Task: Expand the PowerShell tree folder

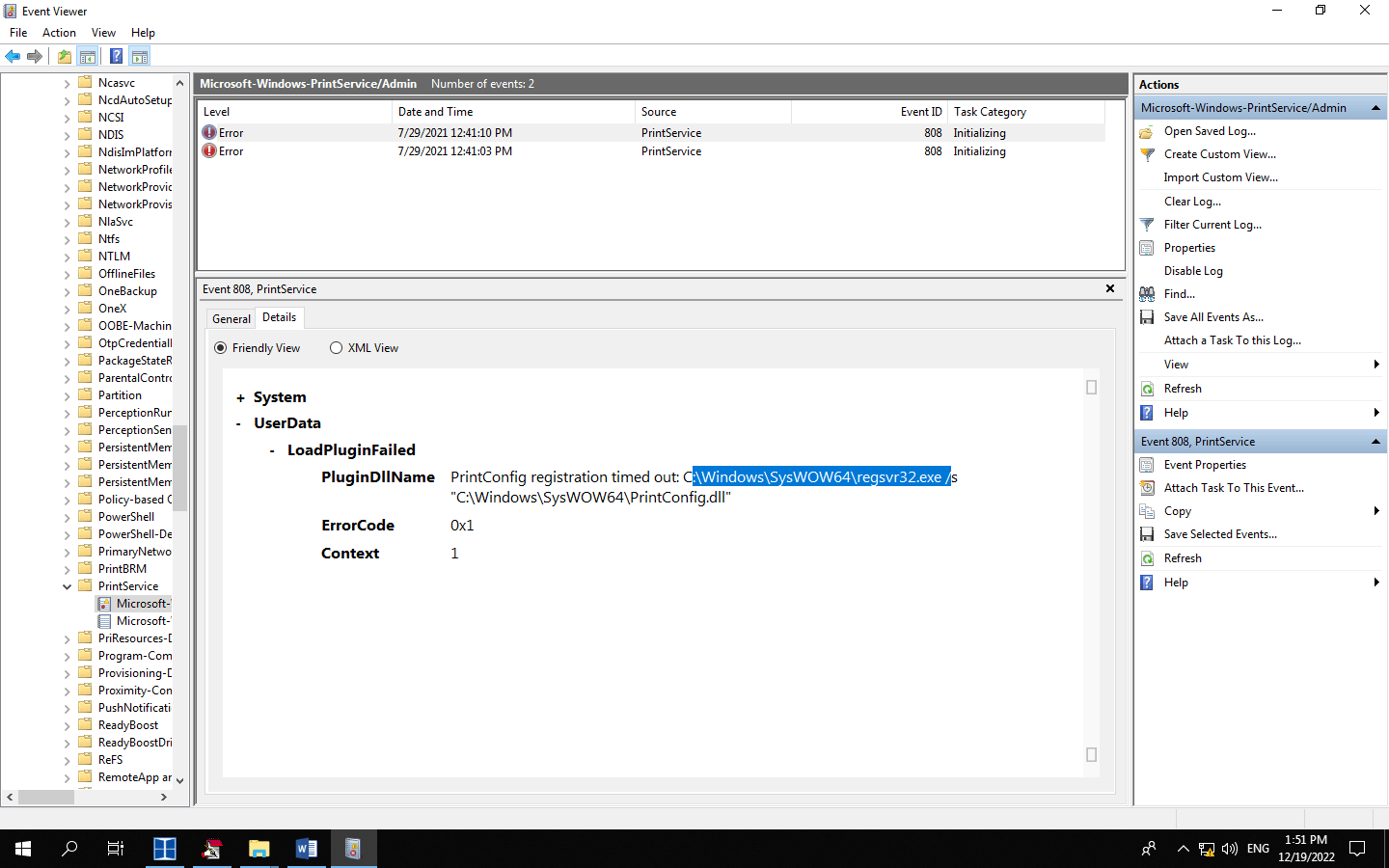Action: [x=67, y=517]
